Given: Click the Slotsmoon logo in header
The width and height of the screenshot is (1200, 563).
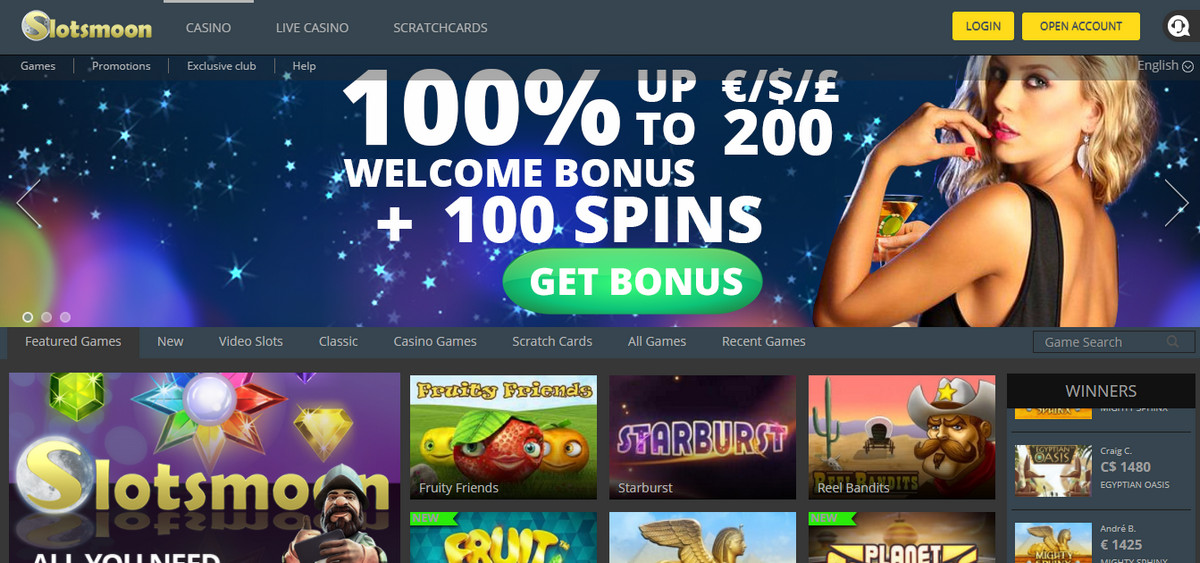Looking at the screenshot, I should (x=86, y=26).
